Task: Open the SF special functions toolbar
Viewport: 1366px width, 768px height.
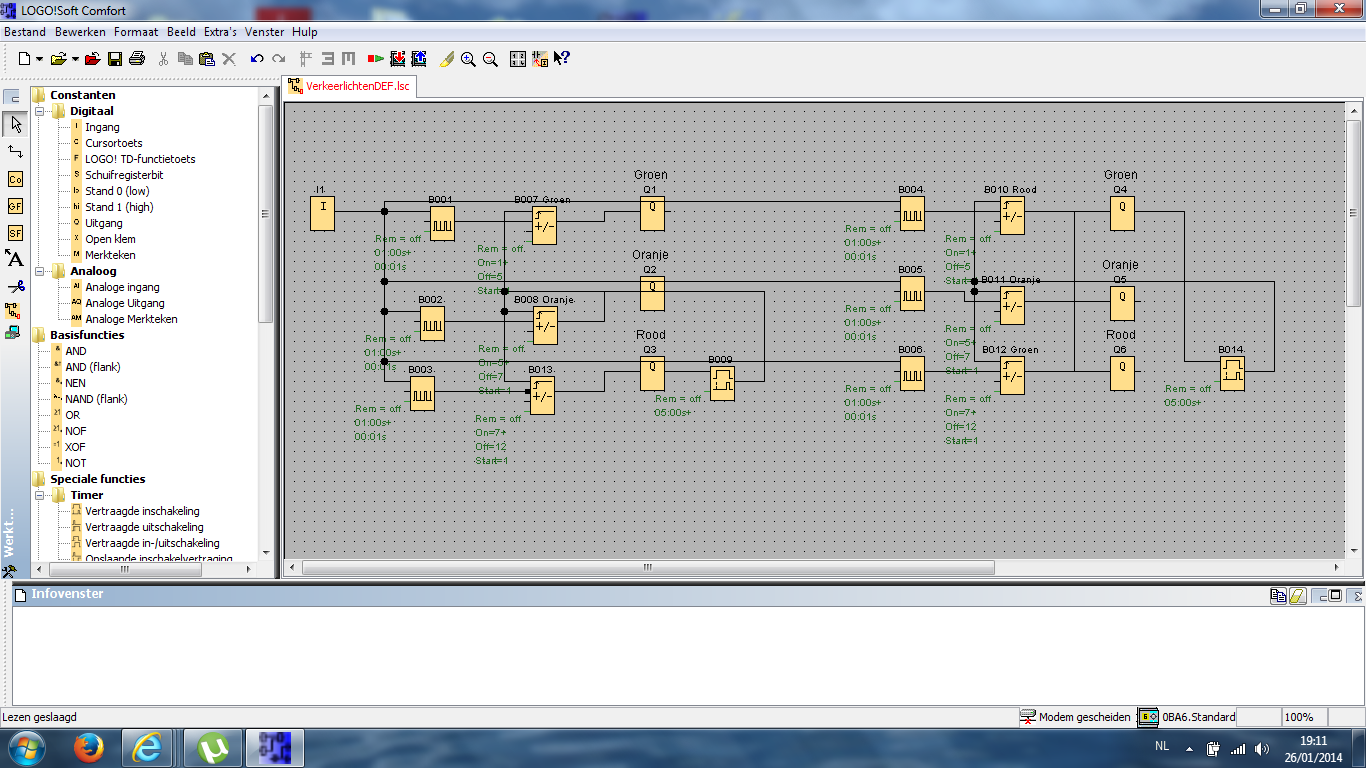Action: (x=15, y=233)
